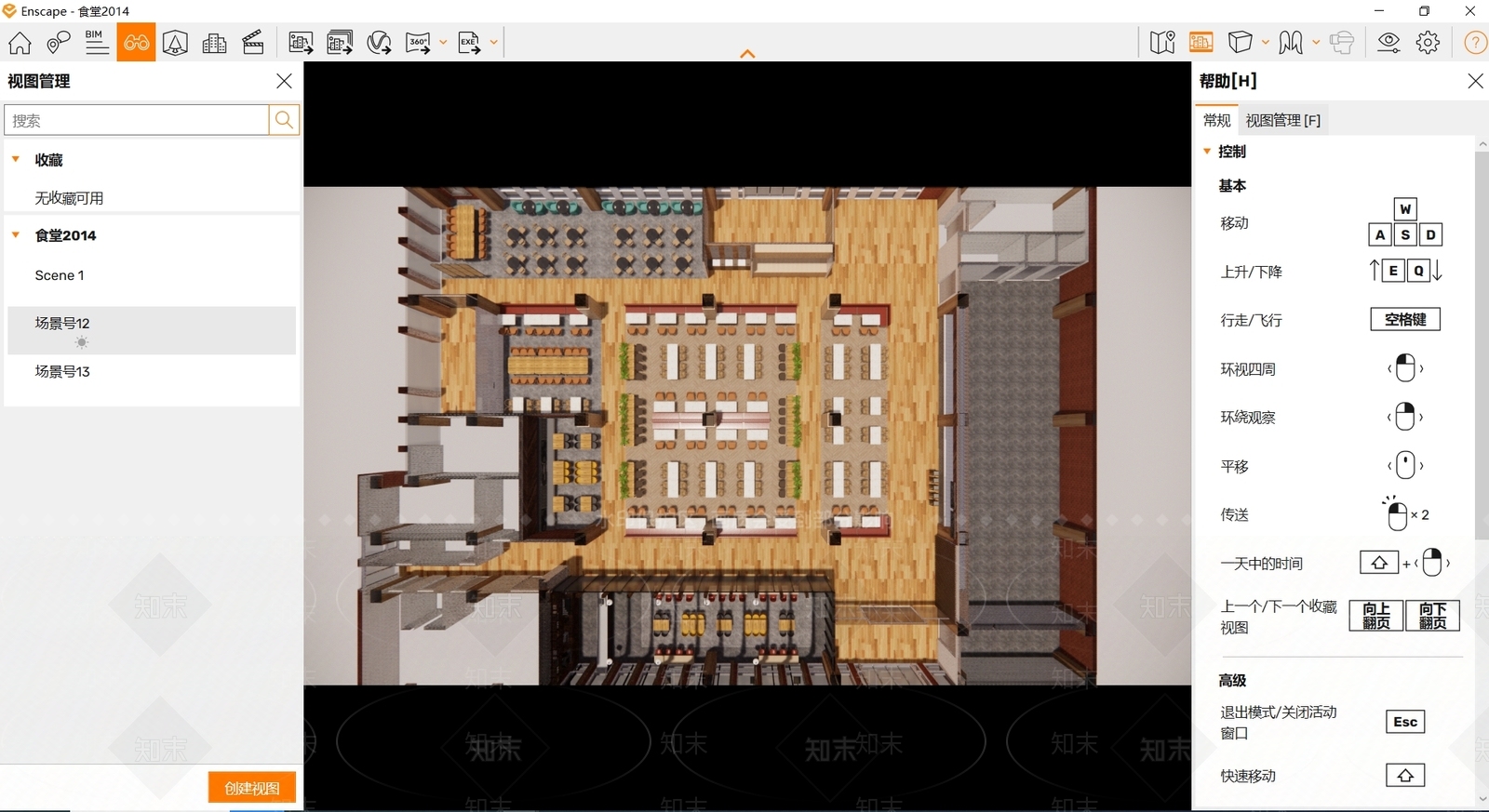The height and width of the screenshot is (812, 1489).
Task: Close the 帮助[H] panel
Action: pyautogui.click(x=1475, y=81)
